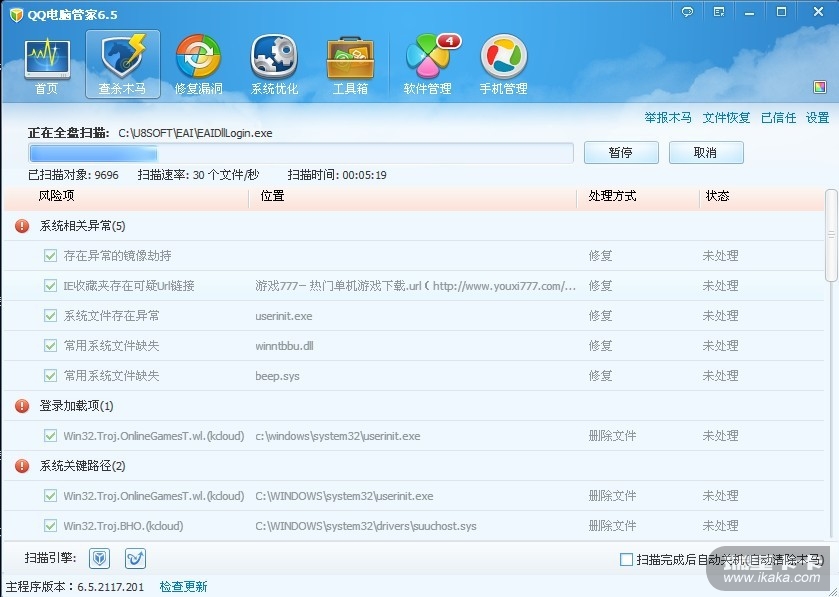Click the 已扫描对象: 9696 counter

(x=73, y=175)
